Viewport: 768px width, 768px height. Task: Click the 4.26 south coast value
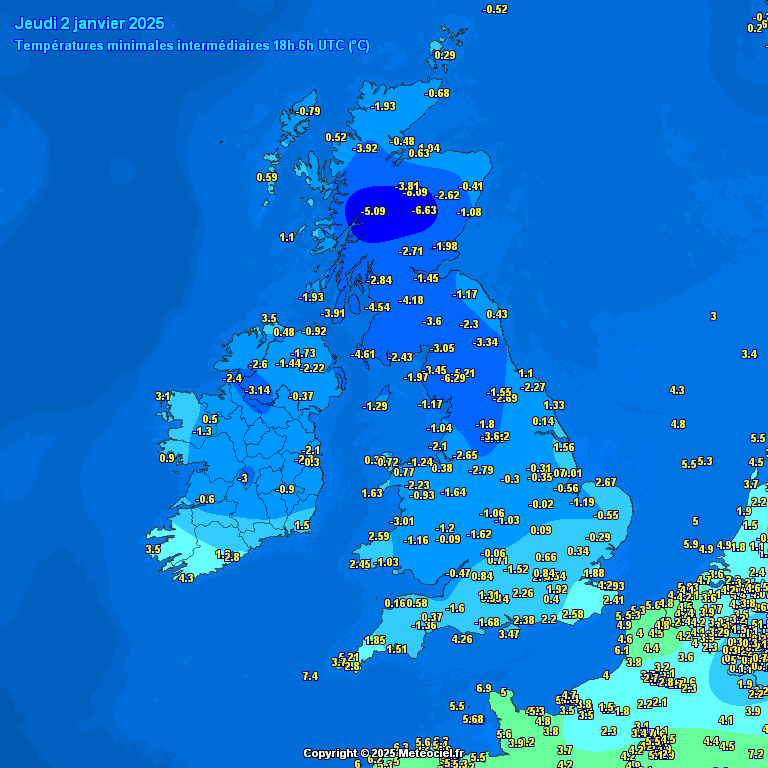coord(462,639)
